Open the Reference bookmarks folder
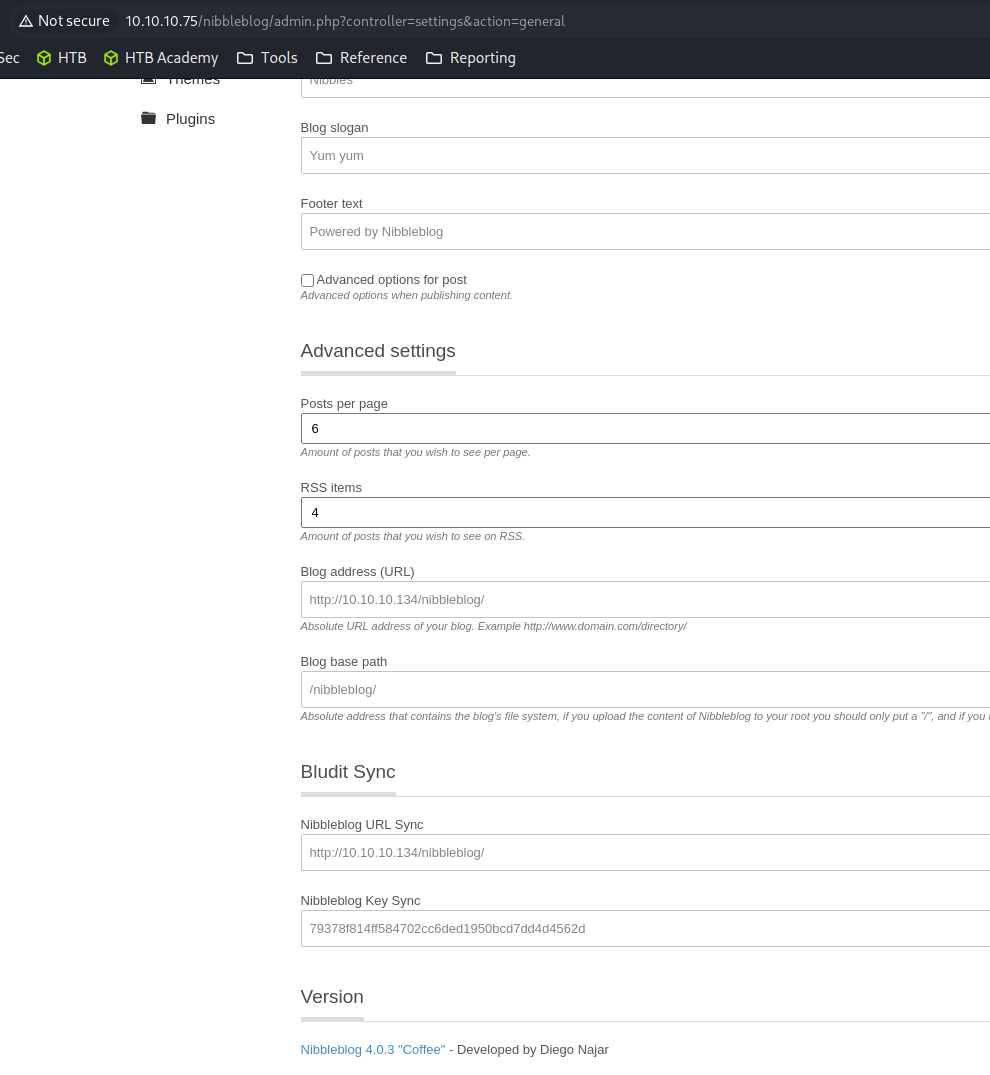This screenshot has height=1075, width=990. point(361,58)
